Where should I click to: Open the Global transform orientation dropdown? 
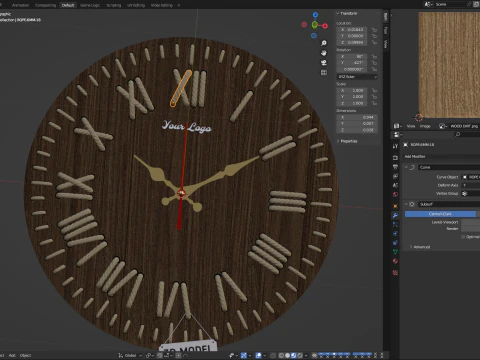point(130,355)
